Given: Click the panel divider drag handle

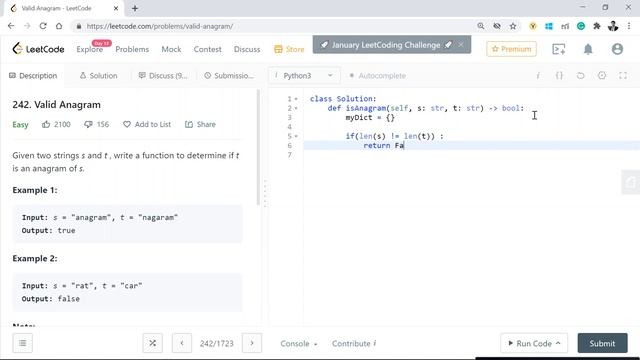Looking at the screenshot, I should click(x=265, y=193).
